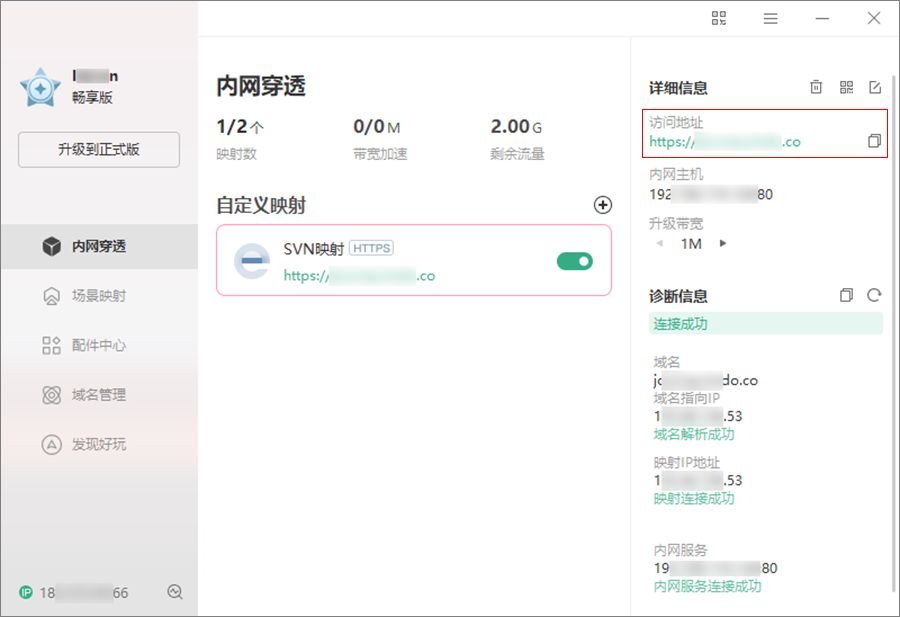Click the compass icon beside 发现好玩
900x617 pixels.
click(52, 444)
